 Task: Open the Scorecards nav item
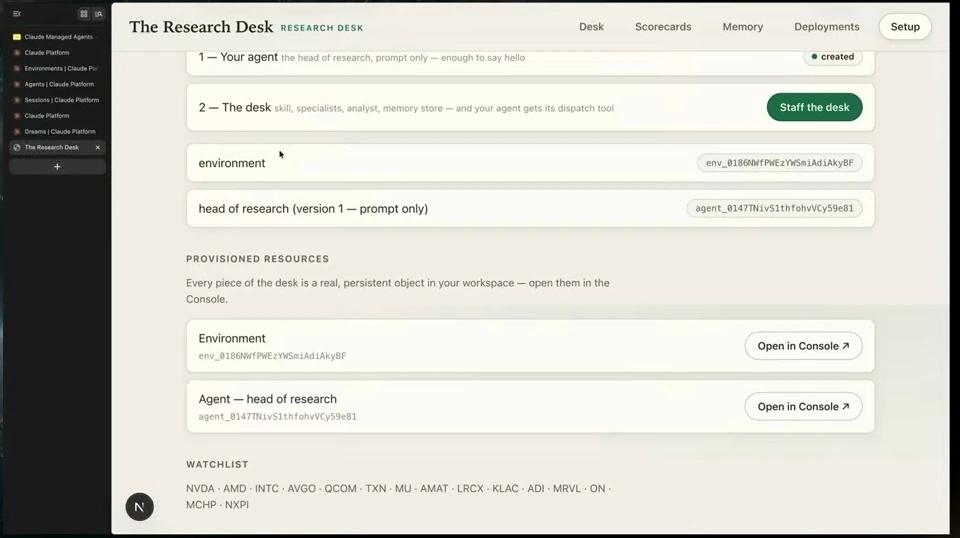[x=663, y=27]
